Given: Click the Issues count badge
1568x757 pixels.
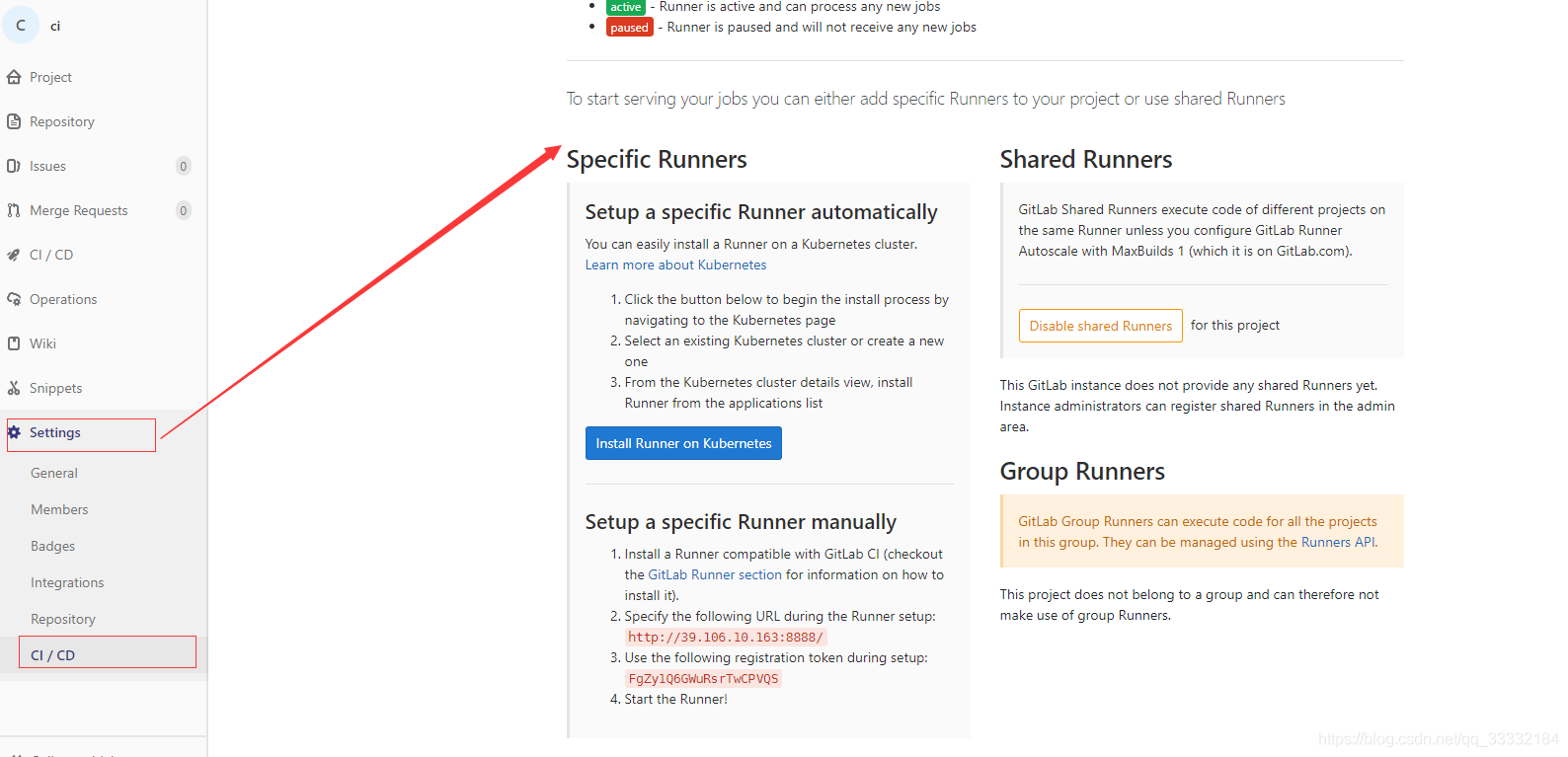Looking at the screenshot, I should coord(183,166).
